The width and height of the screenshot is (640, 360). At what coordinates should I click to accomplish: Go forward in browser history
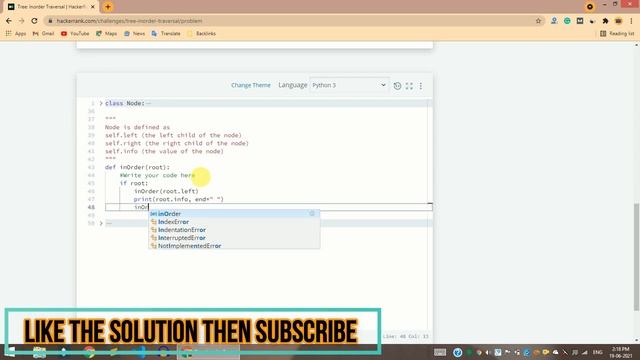pos(22,21)
